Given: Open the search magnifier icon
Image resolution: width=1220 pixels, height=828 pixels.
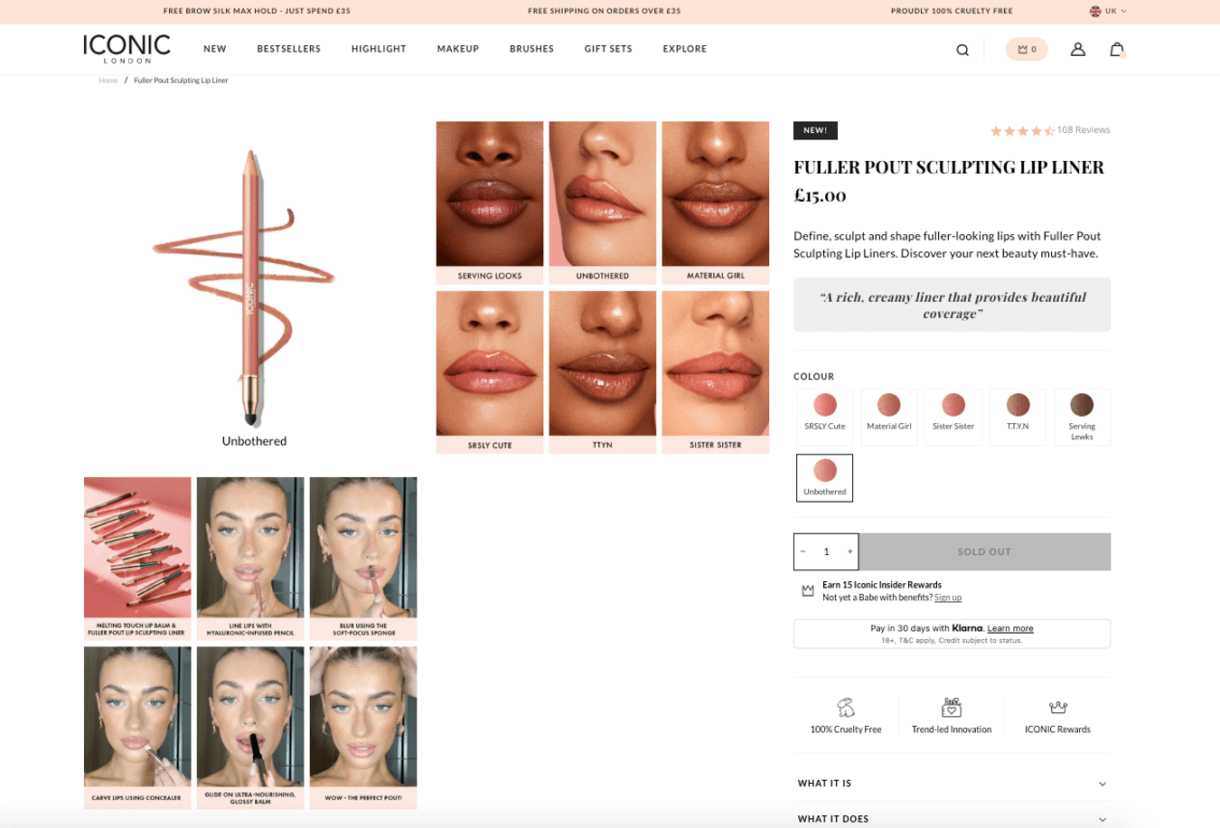Looking at the screenshot, I should pyautogui.click(x=962, y=49).
